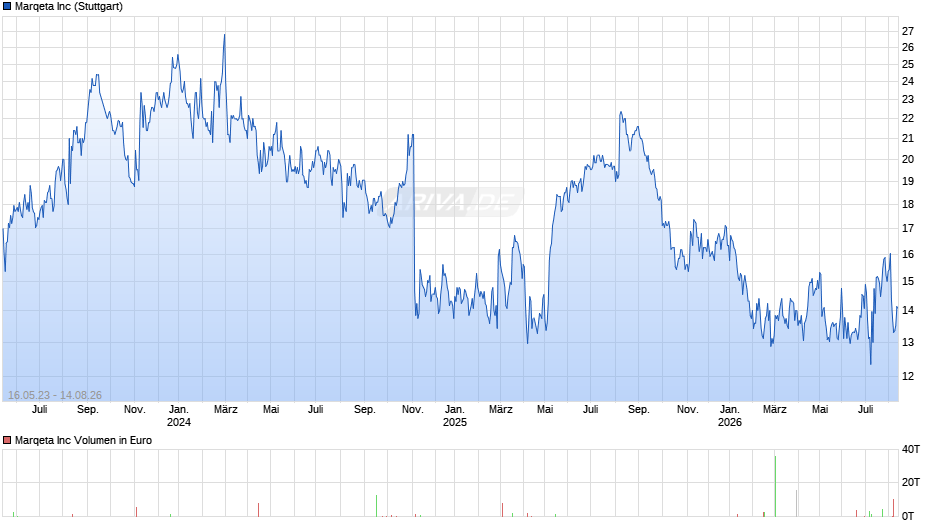This screenshot has height=526, width=940.
Task: Click the volume axis label 20T
Action: [x=911, y=482]
